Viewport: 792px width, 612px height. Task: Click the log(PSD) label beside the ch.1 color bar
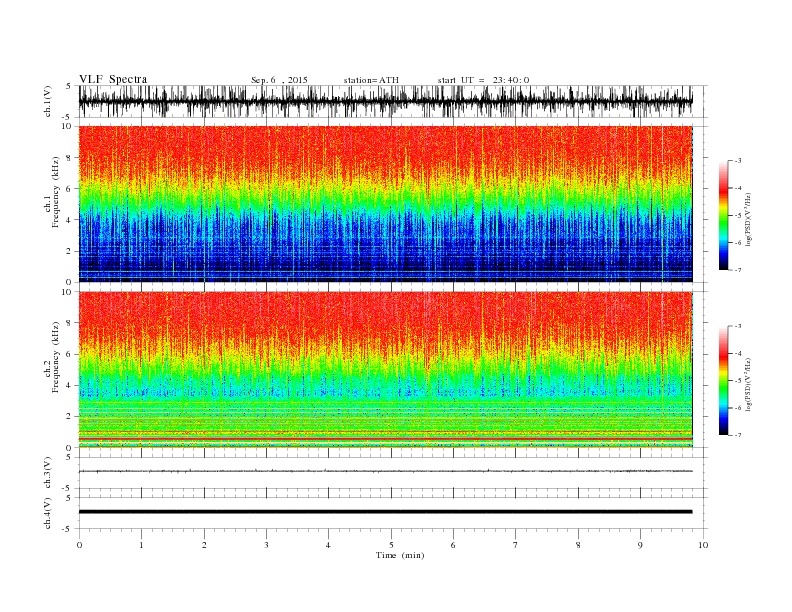point(748,219)
